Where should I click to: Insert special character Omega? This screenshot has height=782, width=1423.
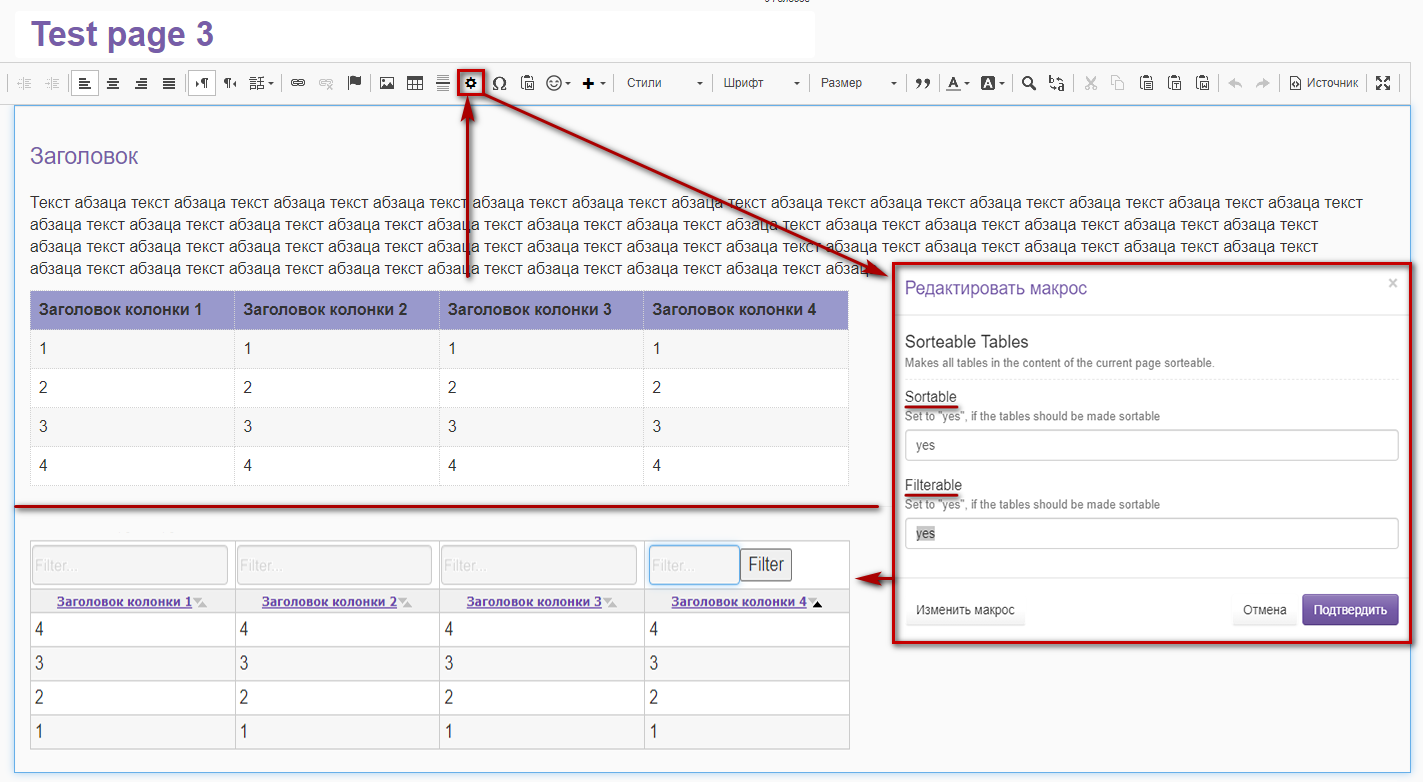(499, 83)
